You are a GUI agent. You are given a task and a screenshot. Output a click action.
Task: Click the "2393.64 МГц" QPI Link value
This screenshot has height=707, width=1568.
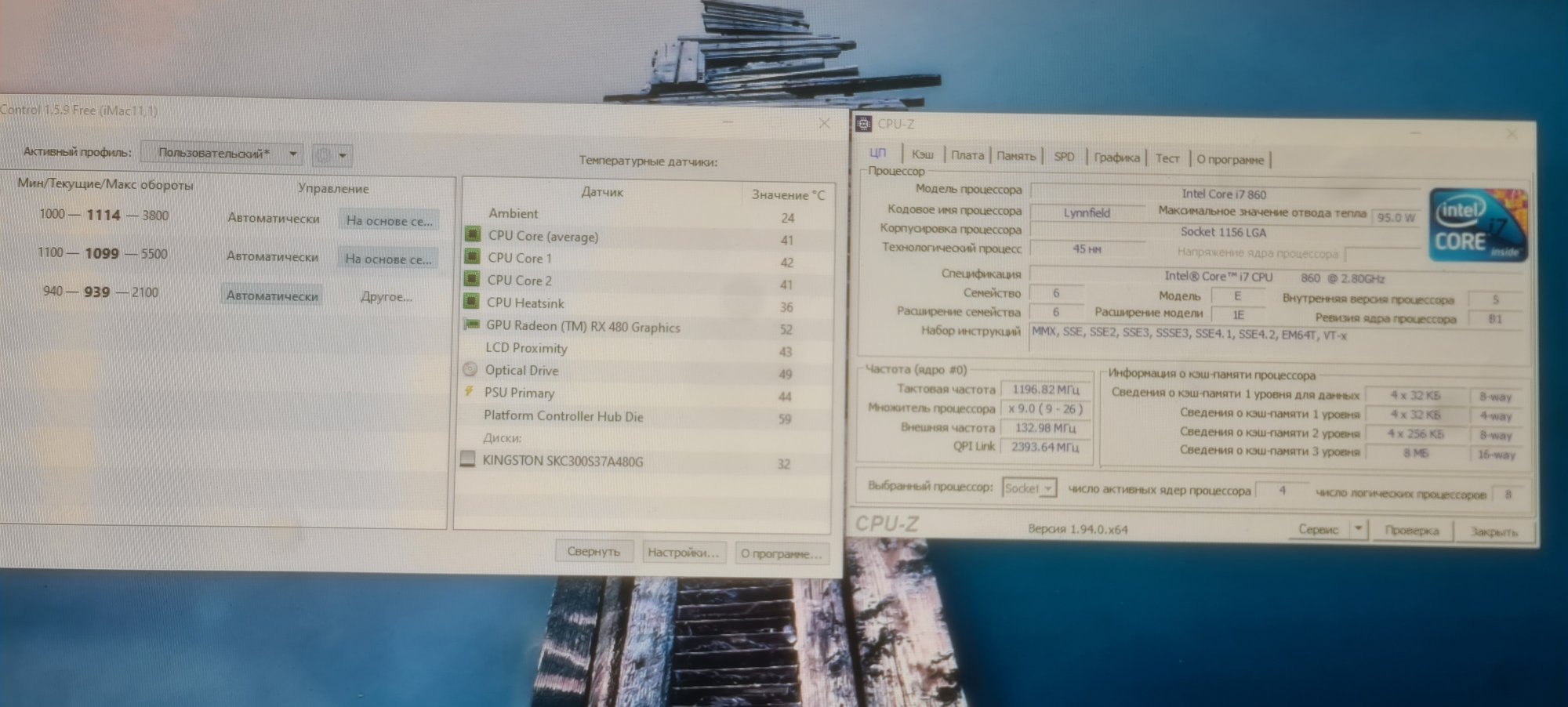pos(1045,447)
